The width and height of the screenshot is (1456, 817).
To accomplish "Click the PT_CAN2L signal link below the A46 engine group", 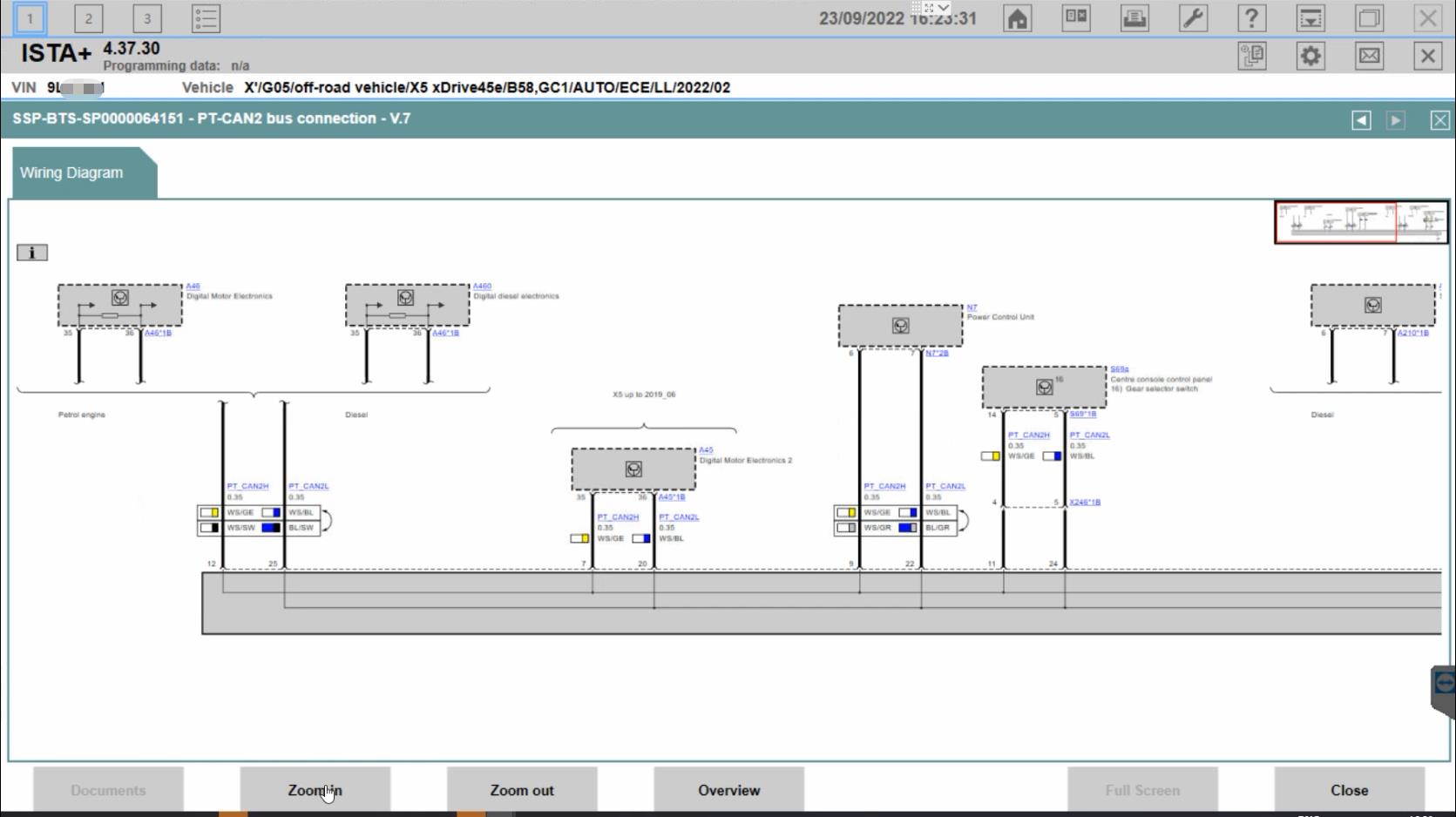I will pyautogui.click(x=308, y=487).
